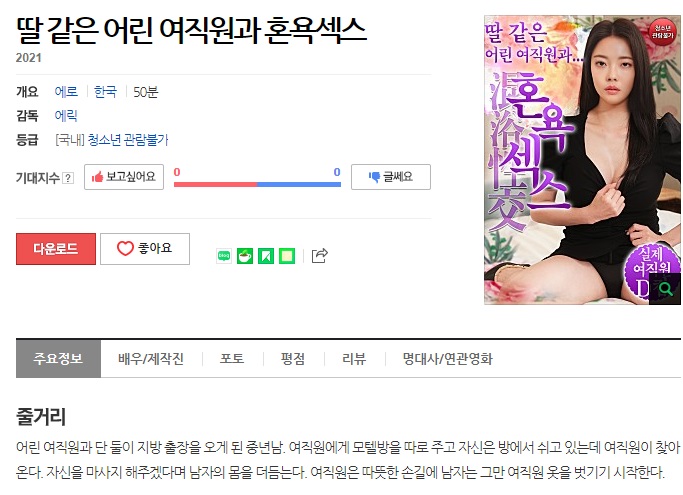Open the share arrow icon
The width and height of the screenshot is (683, 495).
click(x=320, y=255)
